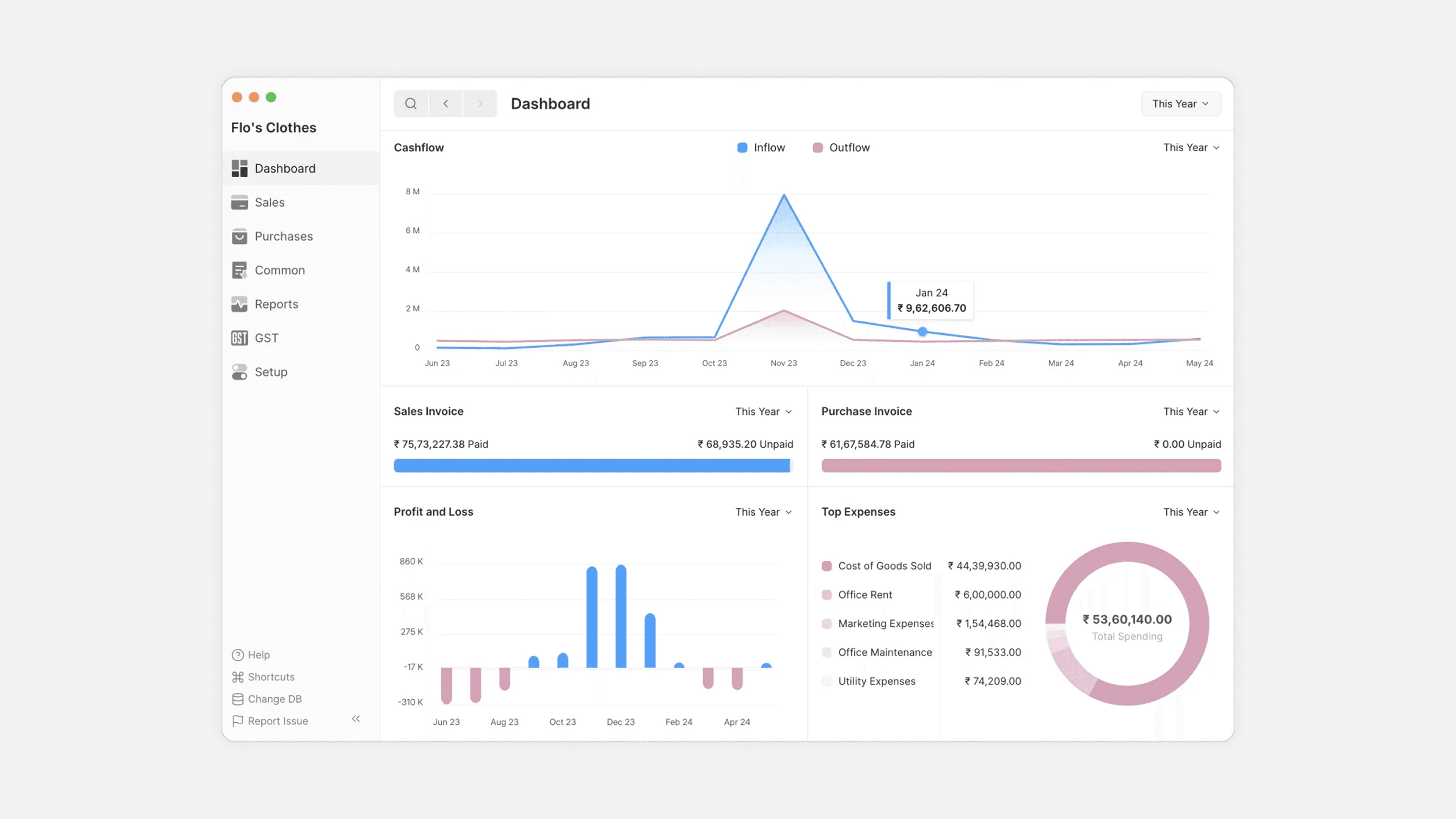Click the Marketing Expenses color swatch

(826, 623)
